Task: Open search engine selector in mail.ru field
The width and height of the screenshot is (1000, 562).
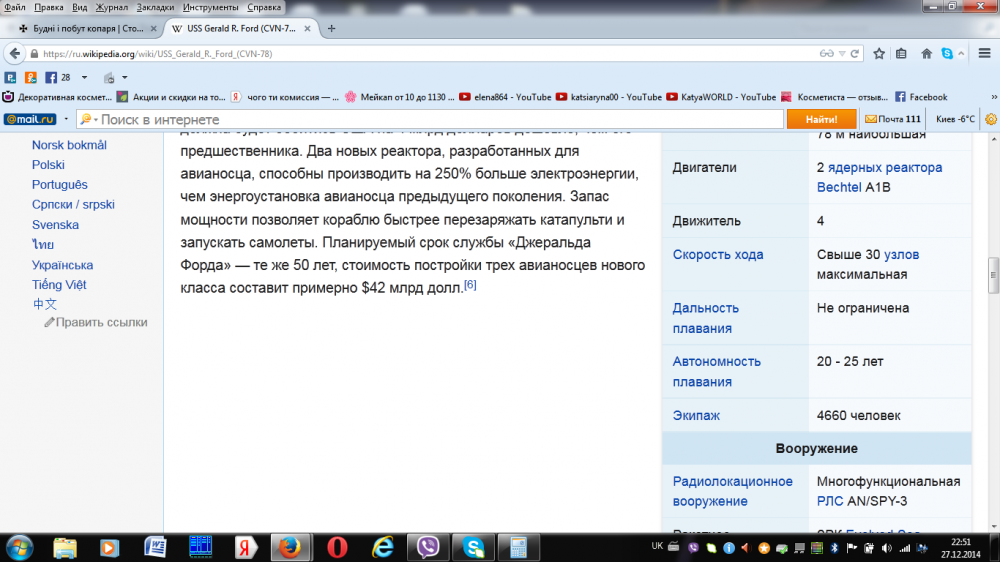Action: [89, 119]
